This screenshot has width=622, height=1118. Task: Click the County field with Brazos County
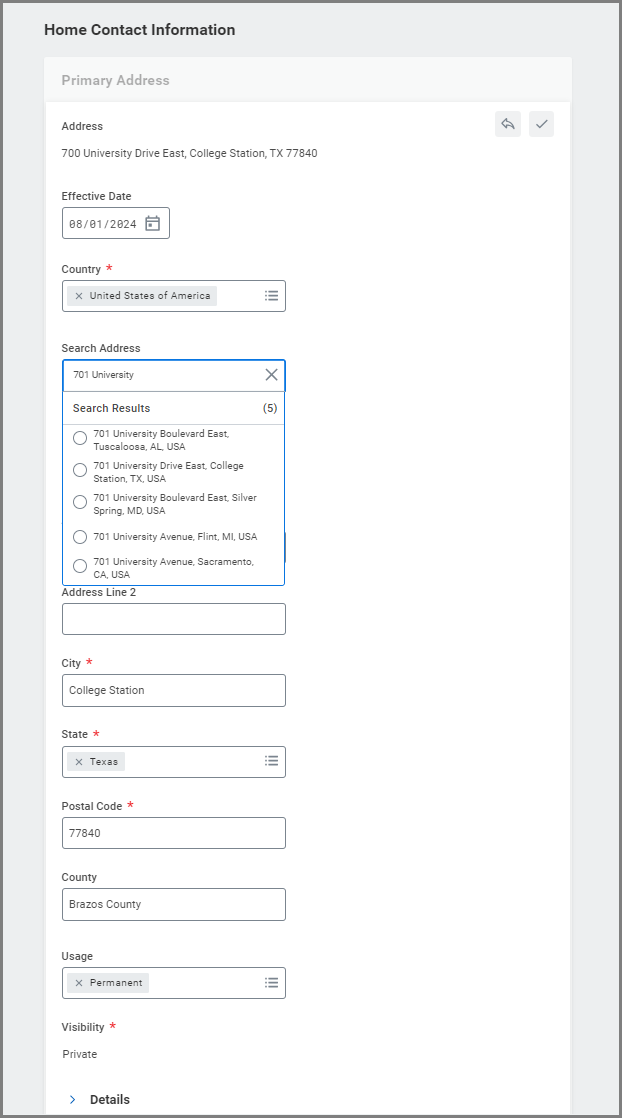pyautogui.click(x=173, y=904)
